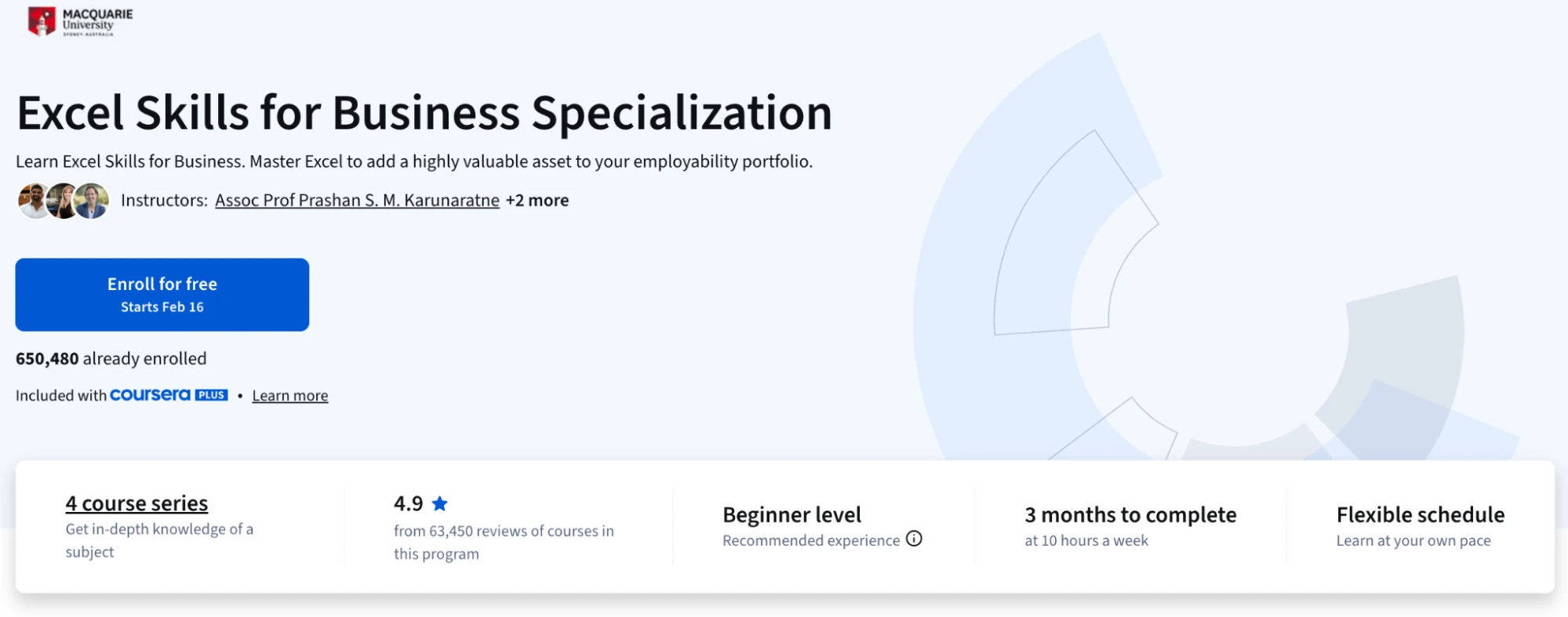The image size is (1568, 617).
Task: Open the 4 course series details
Action: [x=136, y=503]
